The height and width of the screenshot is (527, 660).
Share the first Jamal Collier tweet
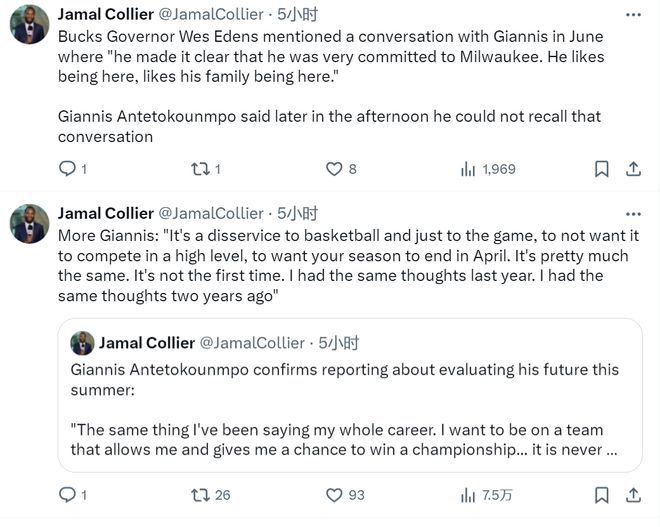pyautogui.click(x=632, y=169)
